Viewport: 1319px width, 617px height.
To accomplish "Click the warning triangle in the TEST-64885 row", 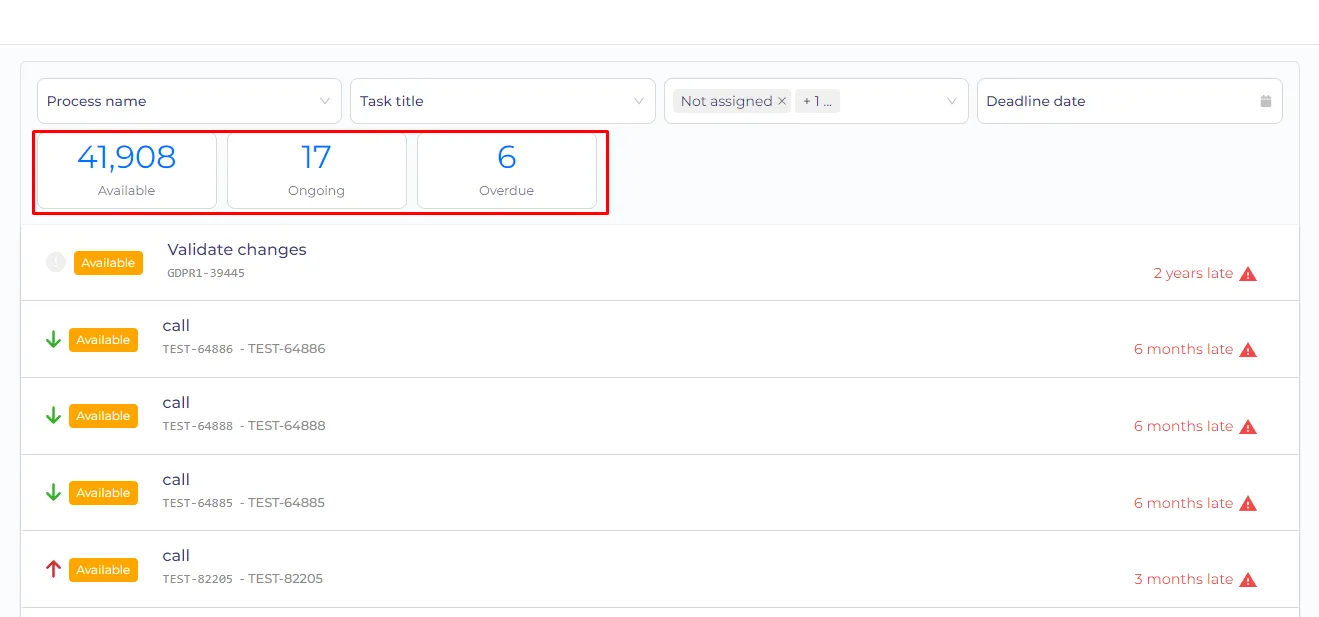I will pyautogui.click(x=1248, y=503).
